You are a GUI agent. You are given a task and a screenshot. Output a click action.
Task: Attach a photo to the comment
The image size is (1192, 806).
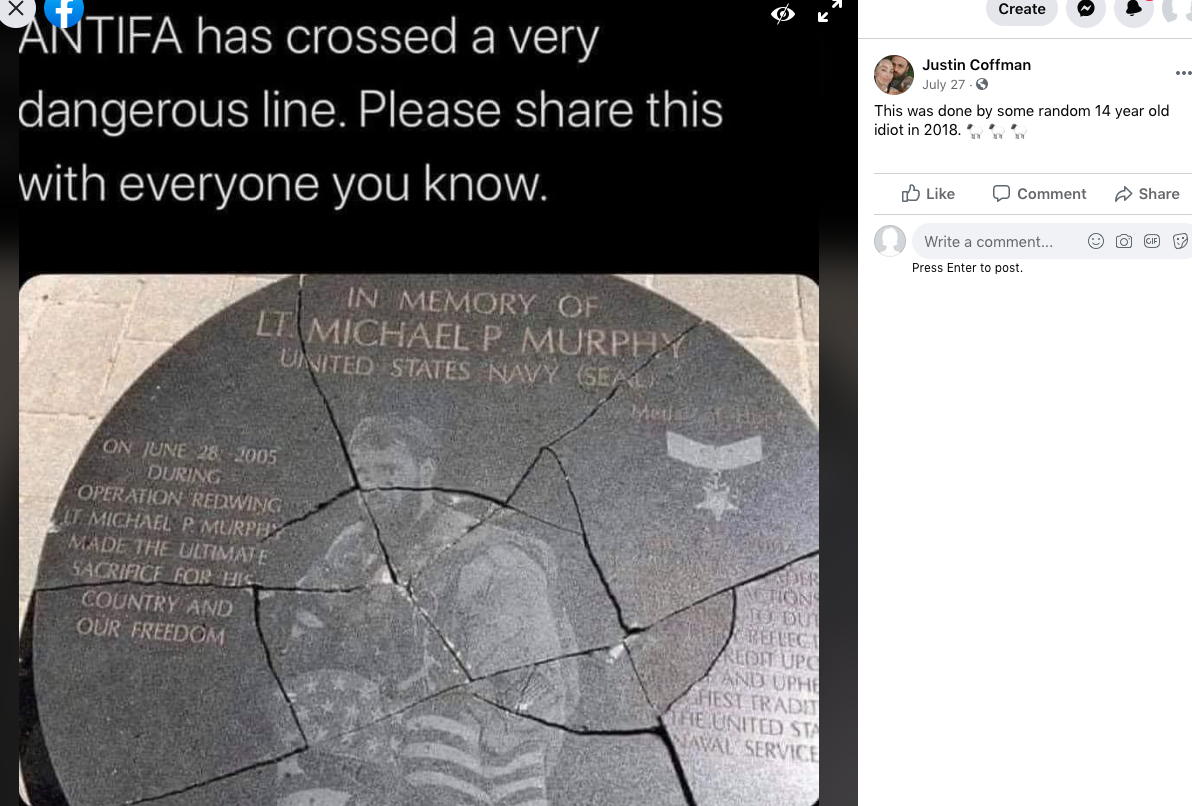tap(1124, 241)
